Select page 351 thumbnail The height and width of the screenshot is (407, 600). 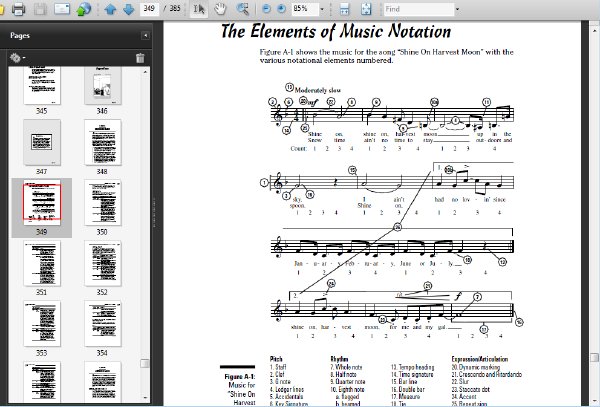pyautogui.click(x=42, y=263)
